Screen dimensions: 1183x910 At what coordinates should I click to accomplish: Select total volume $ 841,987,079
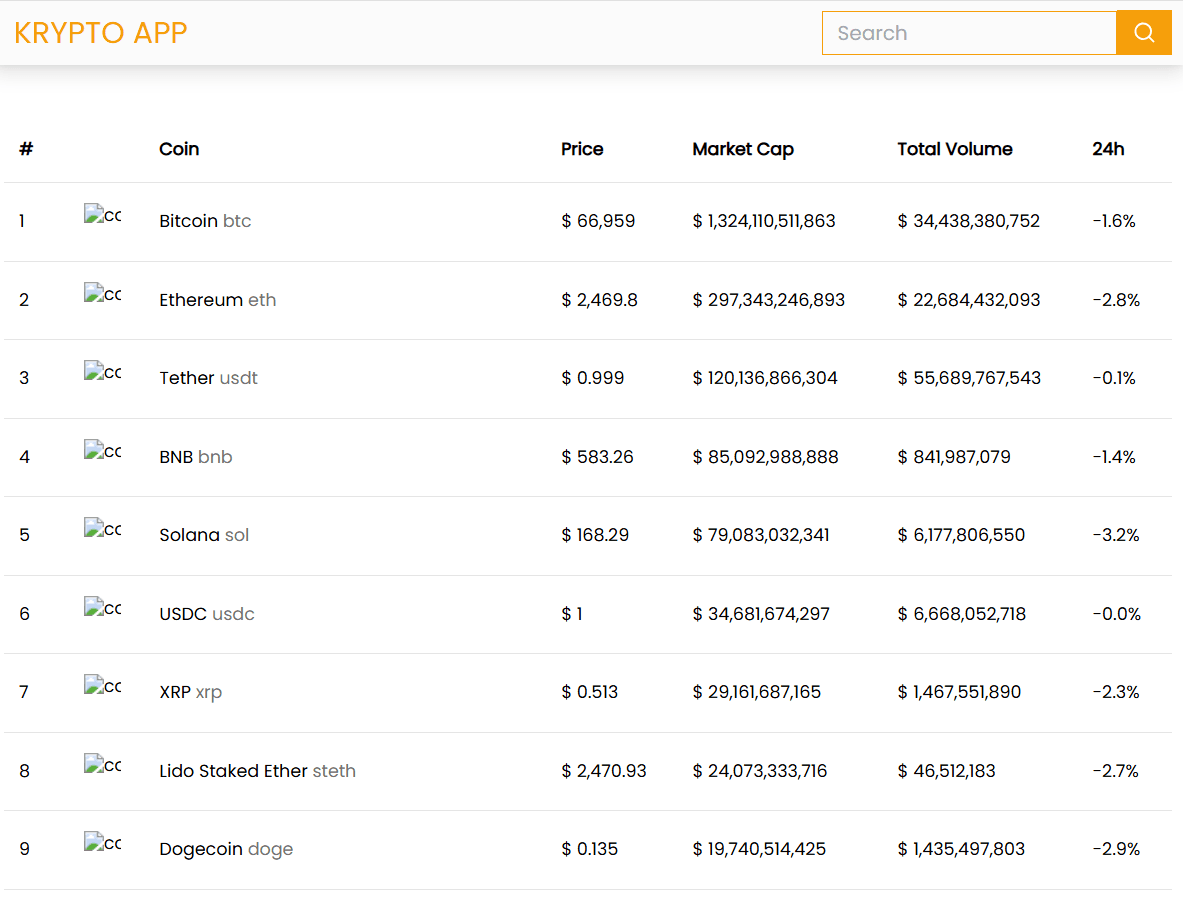click(x=954, y=457)
